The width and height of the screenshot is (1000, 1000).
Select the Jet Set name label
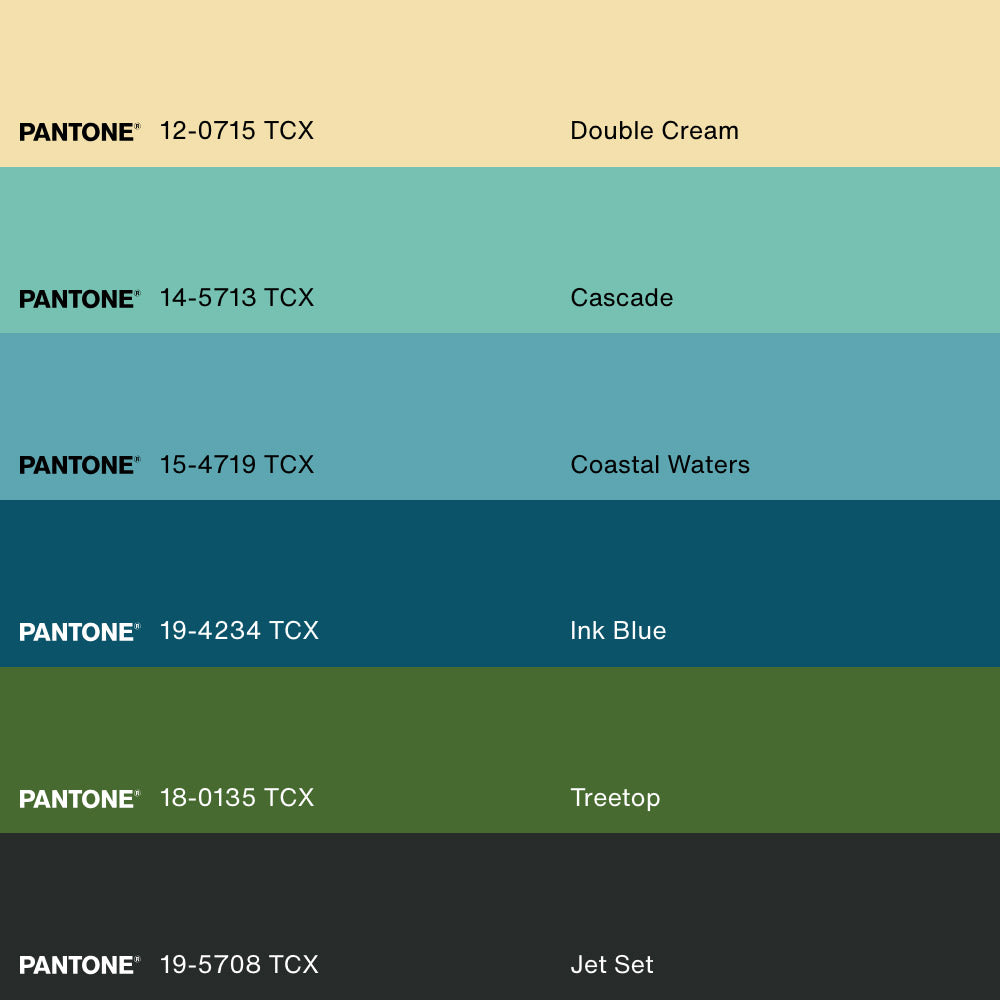tap(611, 965)
